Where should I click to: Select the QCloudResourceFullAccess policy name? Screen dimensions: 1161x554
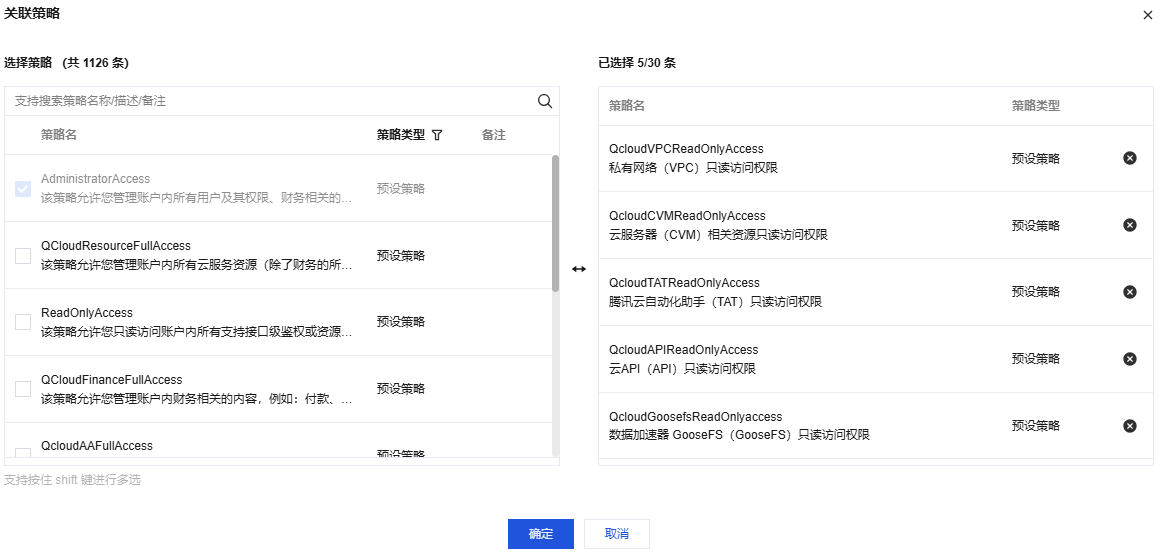coord(116,245)
